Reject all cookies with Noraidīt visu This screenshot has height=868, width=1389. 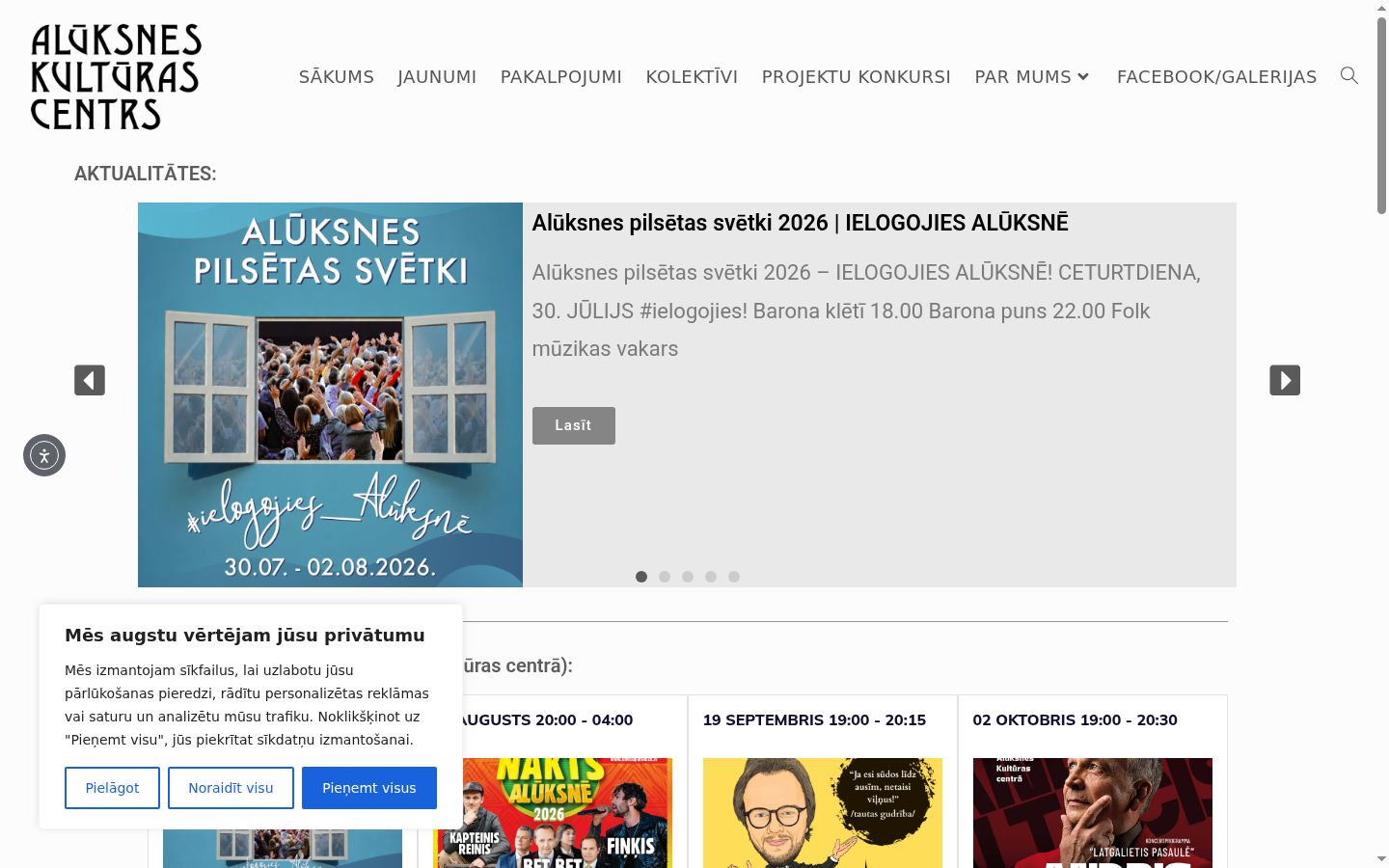[231, 788]
